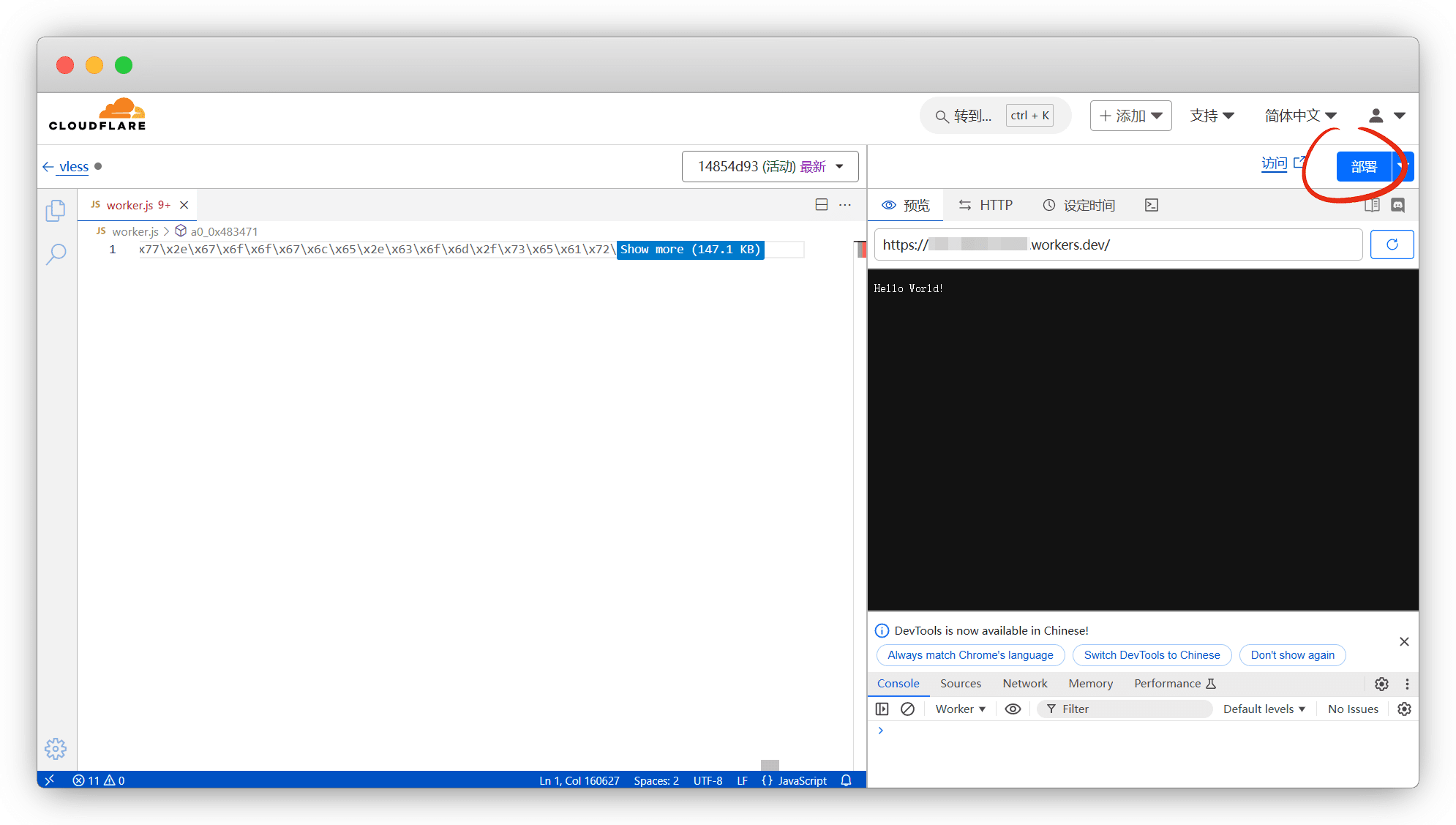Click the workers.dev URL input field
This screenshot has height=825, width=1456.
[1118, 244]
